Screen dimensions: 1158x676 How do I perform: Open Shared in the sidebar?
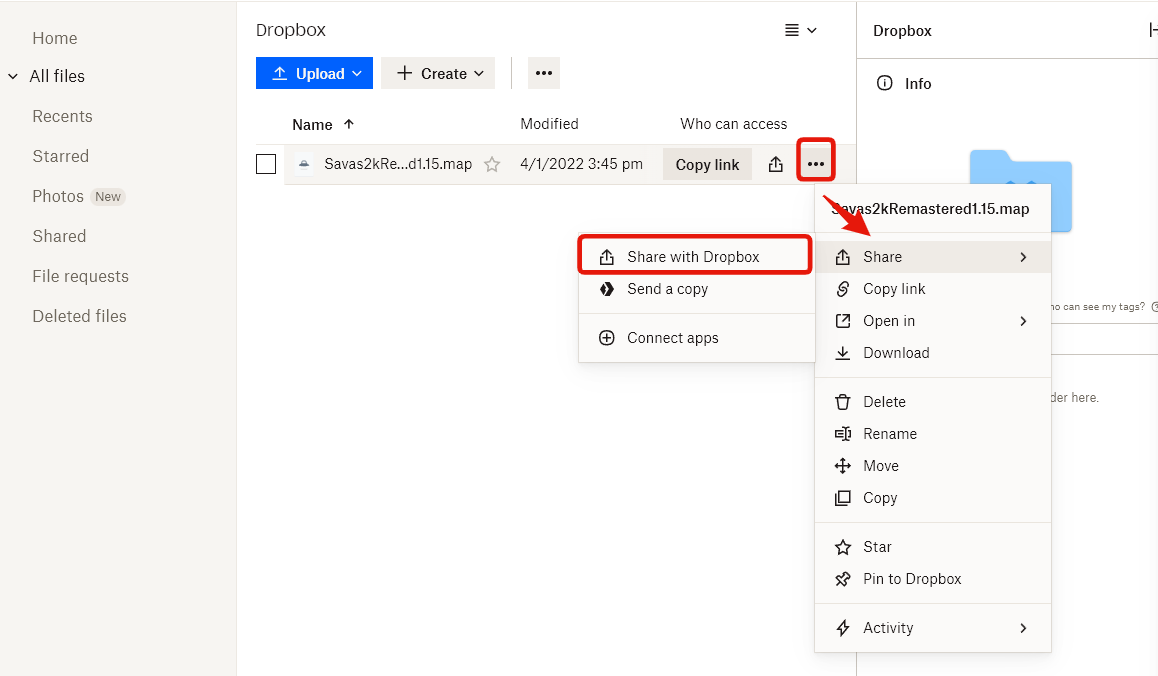pyautogui.click(x=59, y=236)
